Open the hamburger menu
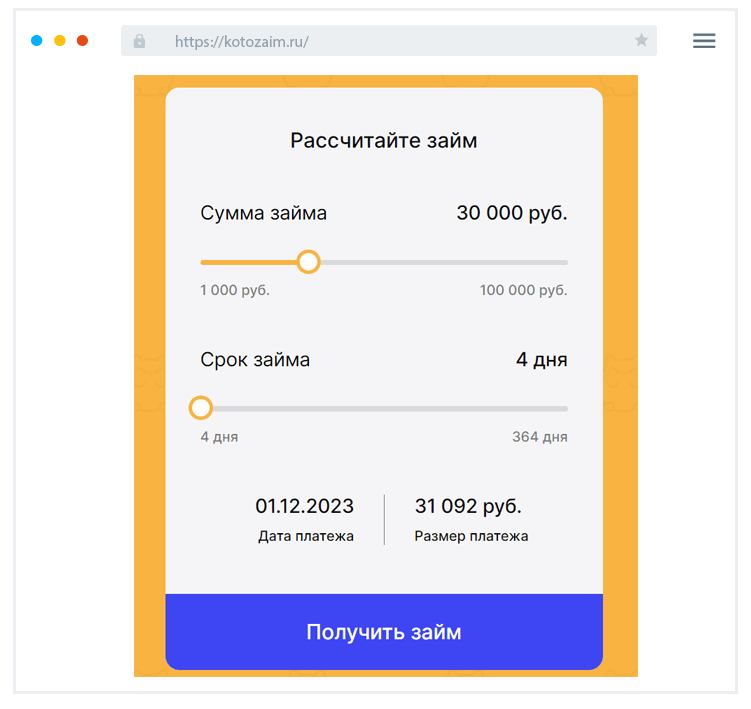This screenshot has height=709, width=751. point(704,41)
